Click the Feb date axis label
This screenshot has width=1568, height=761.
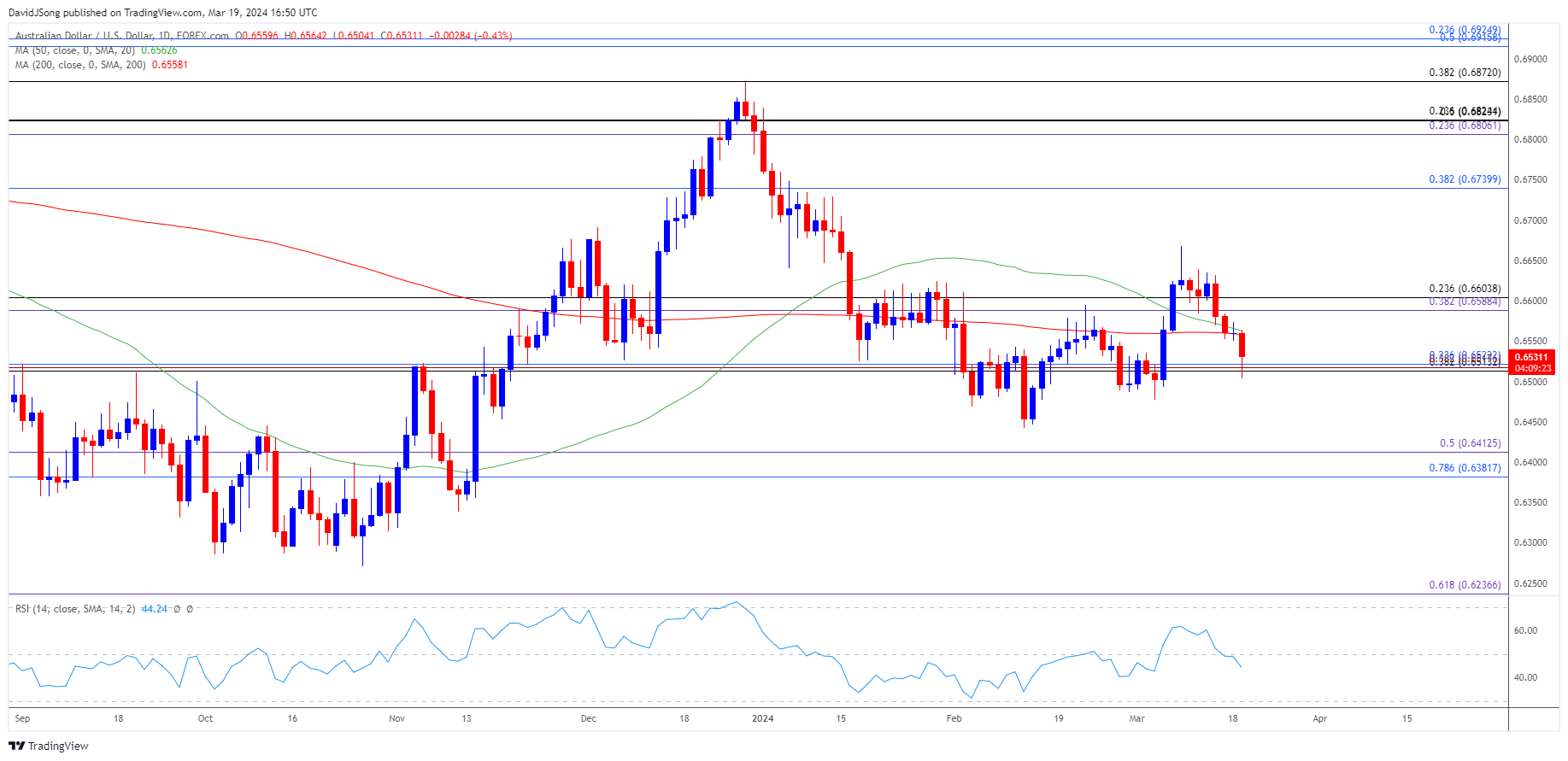coord(954,718)
